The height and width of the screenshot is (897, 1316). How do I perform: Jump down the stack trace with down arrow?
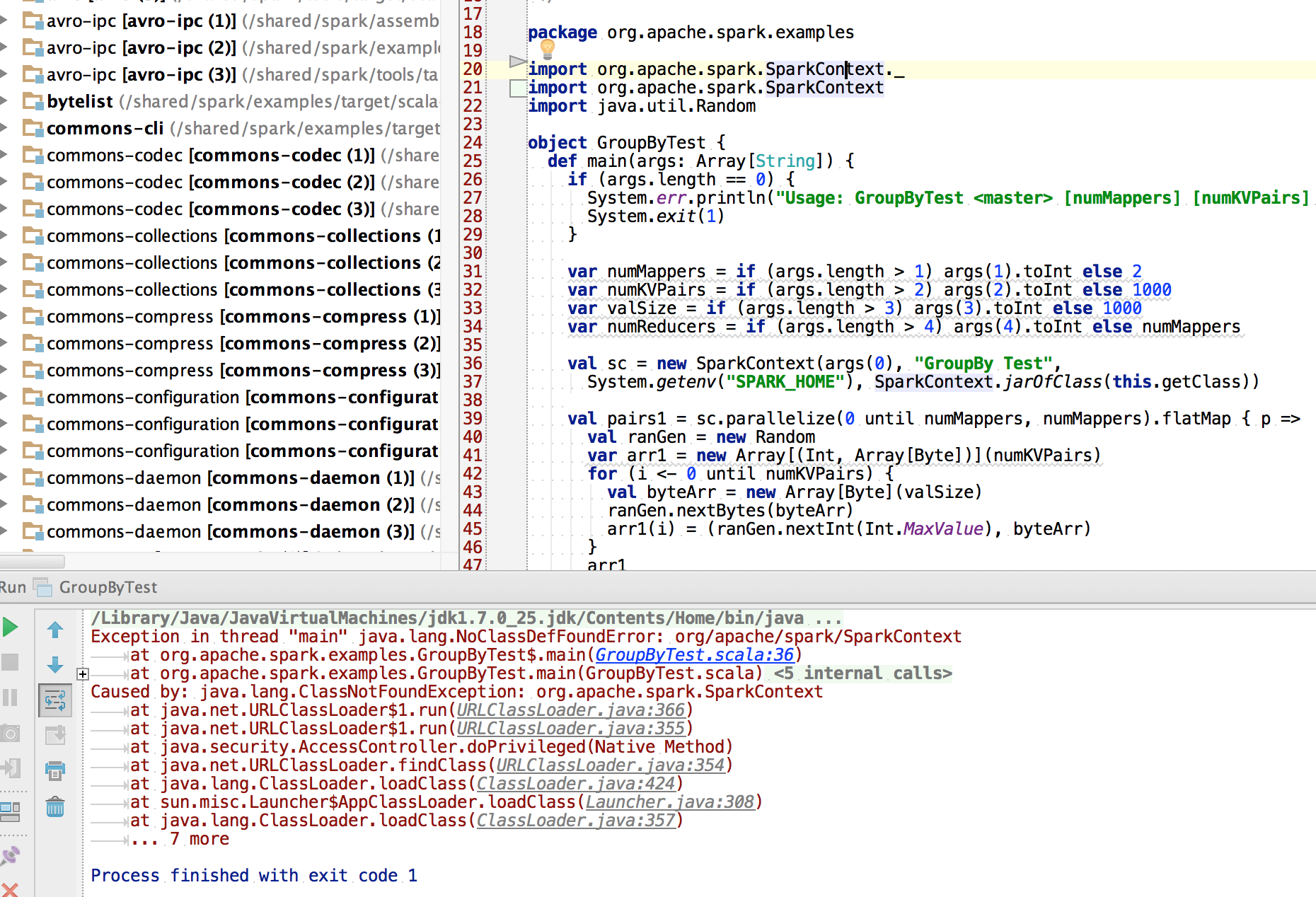[x=55, y=665]
